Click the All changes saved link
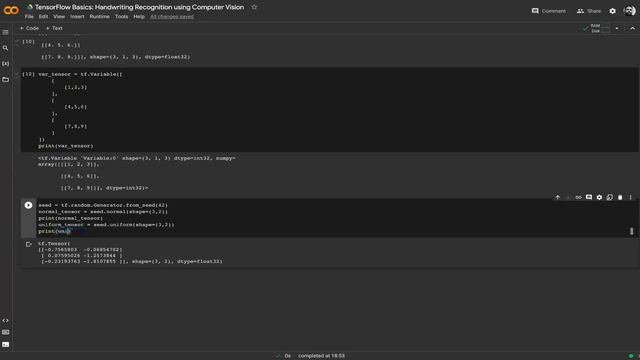The height and width of the screenshot is (360, 640). pos(172,17)
